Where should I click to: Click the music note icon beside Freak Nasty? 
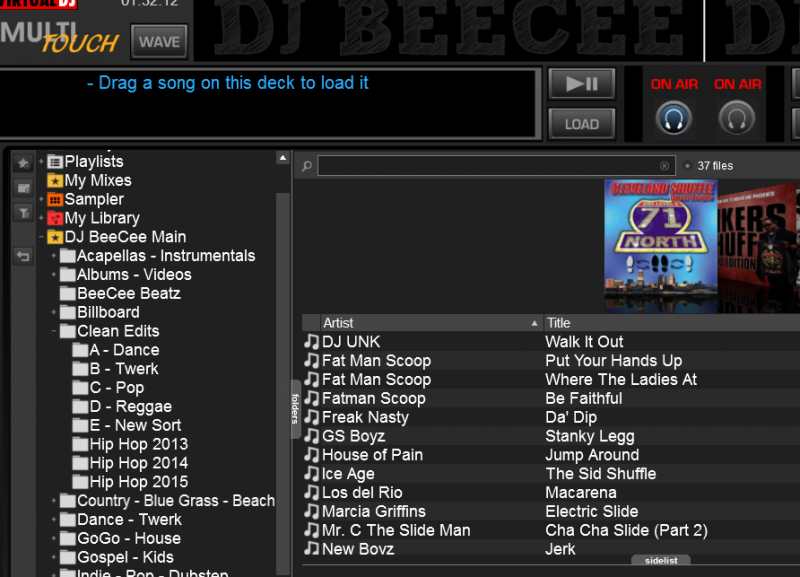(311, 417)
